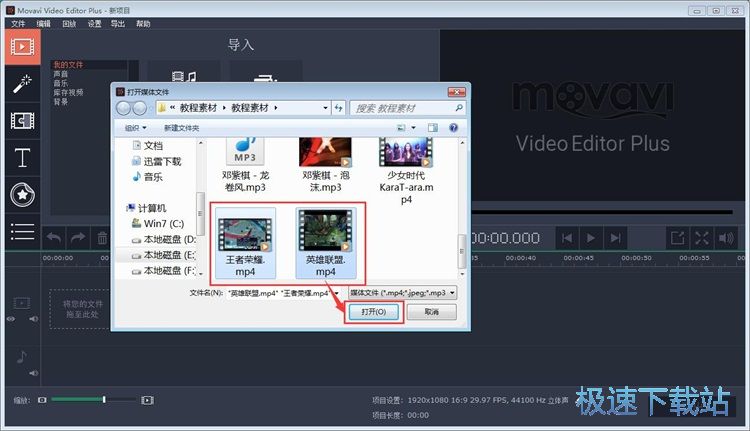
Task: Open the address bar history dropdown
Action: click(326, 108)
